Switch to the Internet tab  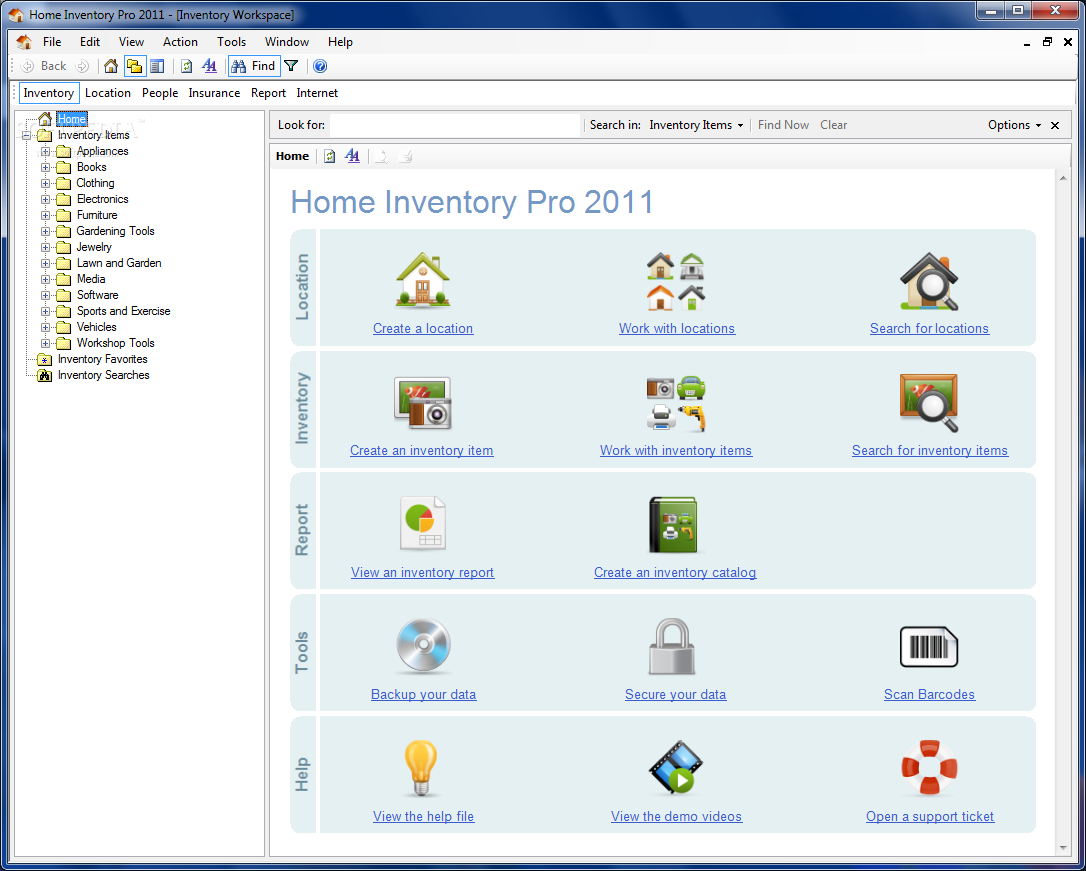317,93
